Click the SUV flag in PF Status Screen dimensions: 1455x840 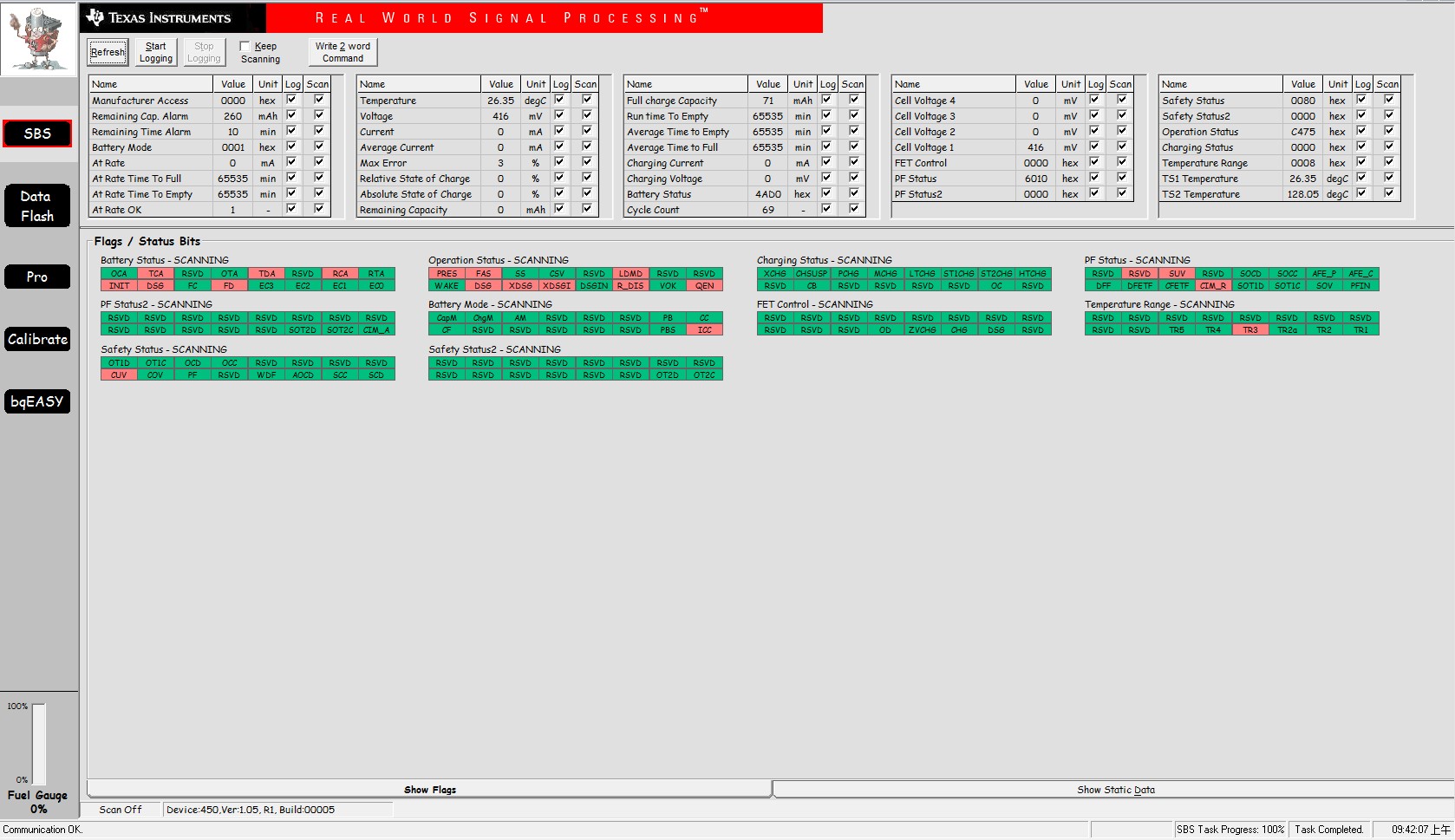(x=1177, y=274)
